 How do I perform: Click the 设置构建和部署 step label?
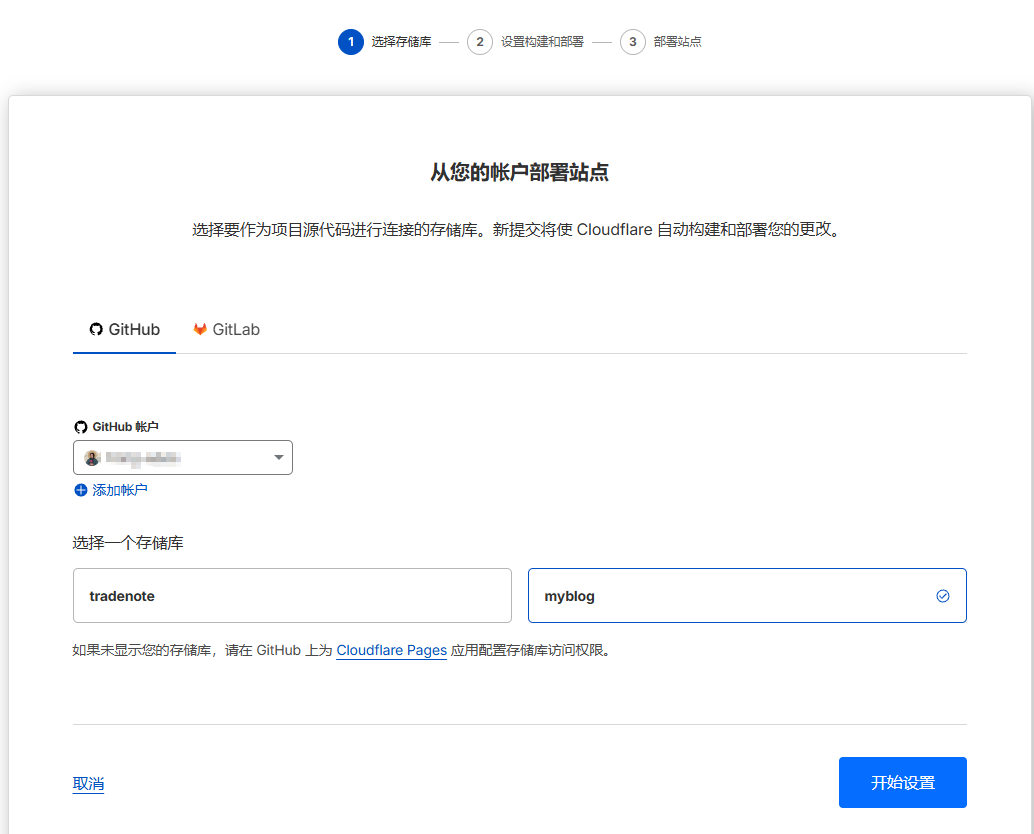[542, 42]
